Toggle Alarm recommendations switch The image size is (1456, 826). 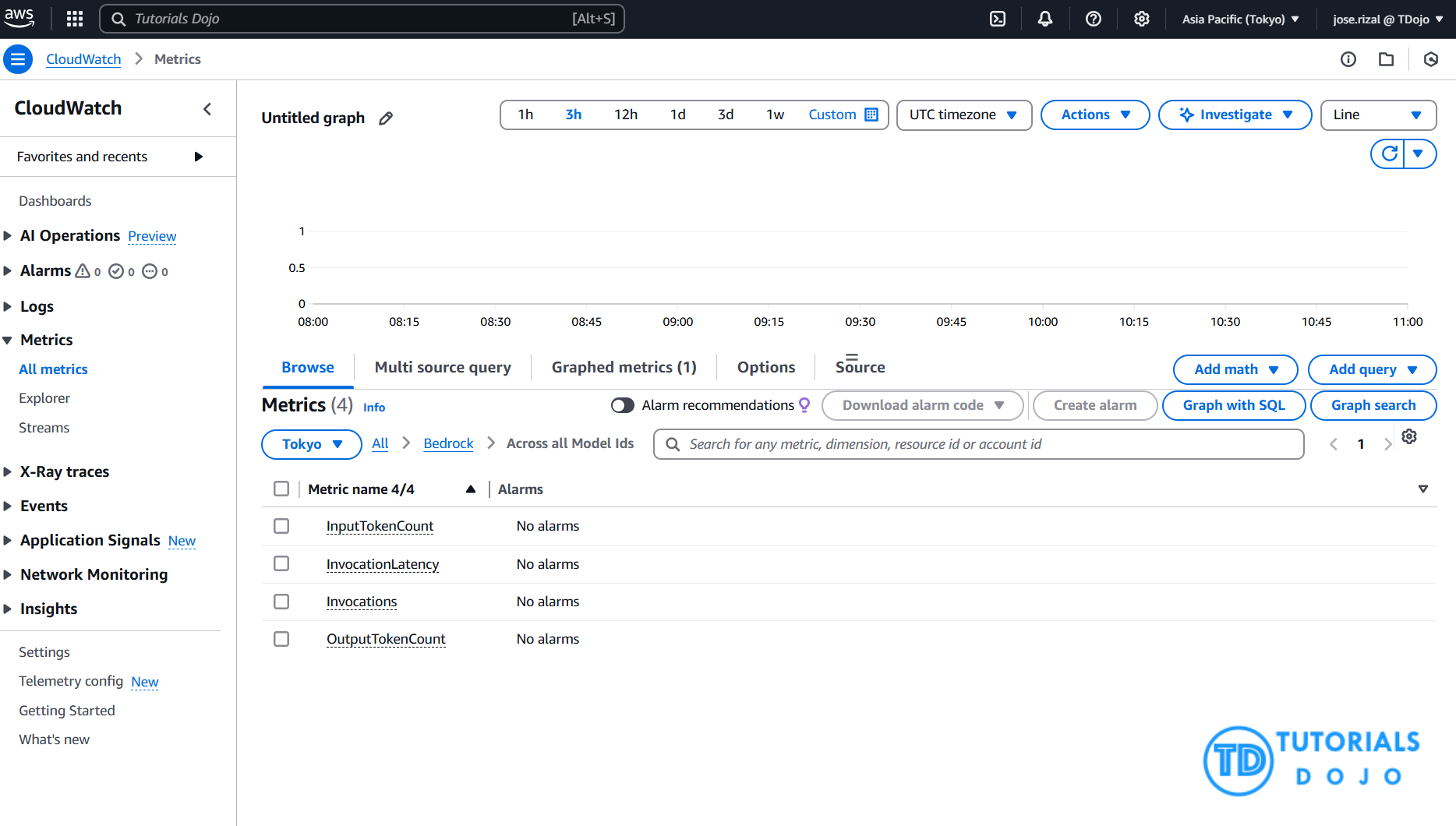(x=623, y=405)
